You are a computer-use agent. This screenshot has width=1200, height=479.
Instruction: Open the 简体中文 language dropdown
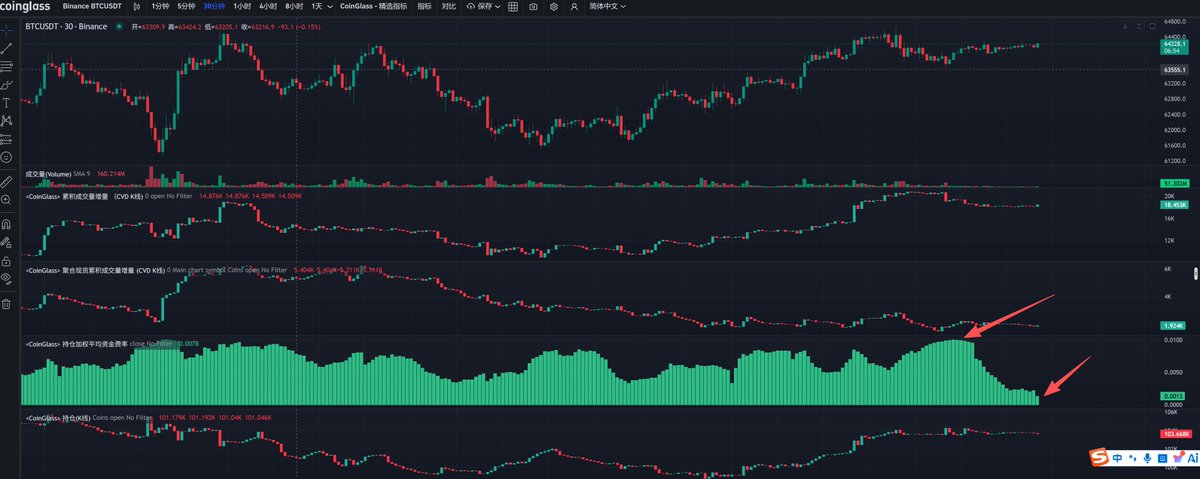click(609, 6)
